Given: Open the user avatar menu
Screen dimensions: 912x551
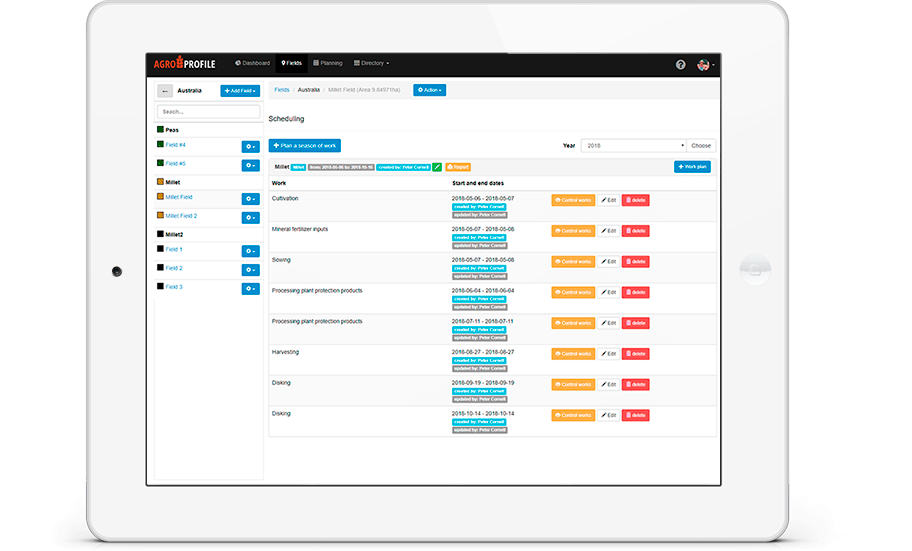Looking at the screenshot, I should click(x=705, y=64).
